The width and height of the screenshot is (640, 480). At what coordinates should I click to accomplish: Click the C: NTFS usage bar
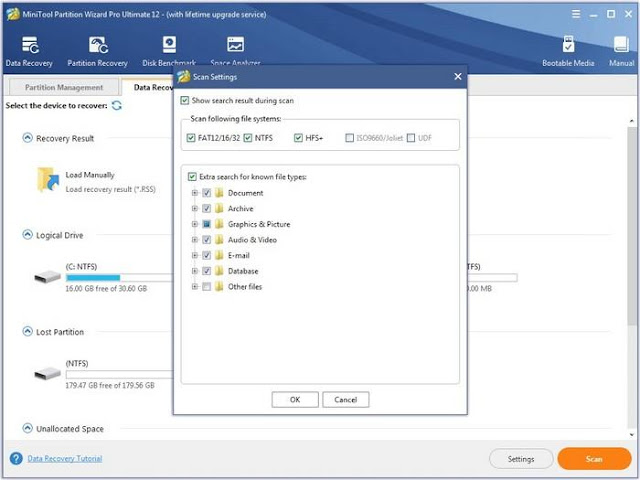pos(119,278)
